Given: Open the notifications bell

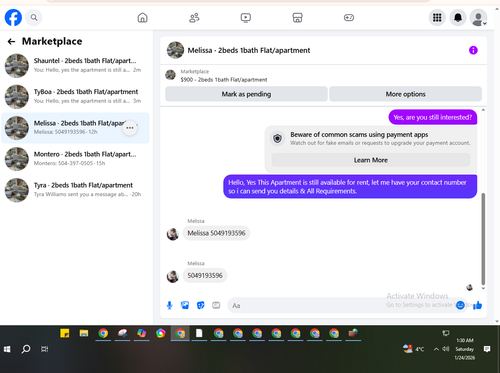Looking at the screenshot, I should [x=458, y=17].
